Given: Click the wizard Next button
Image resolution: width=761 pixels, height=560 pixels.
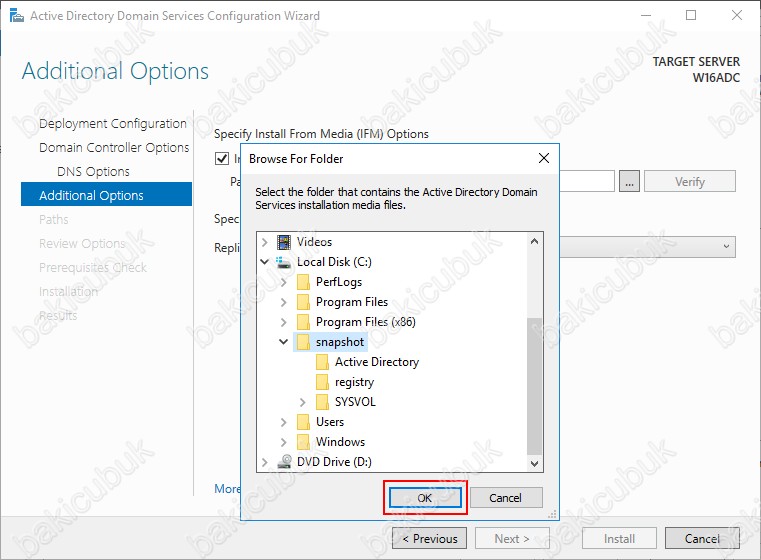Looking at the screenshot, I should tap(512, 539).
